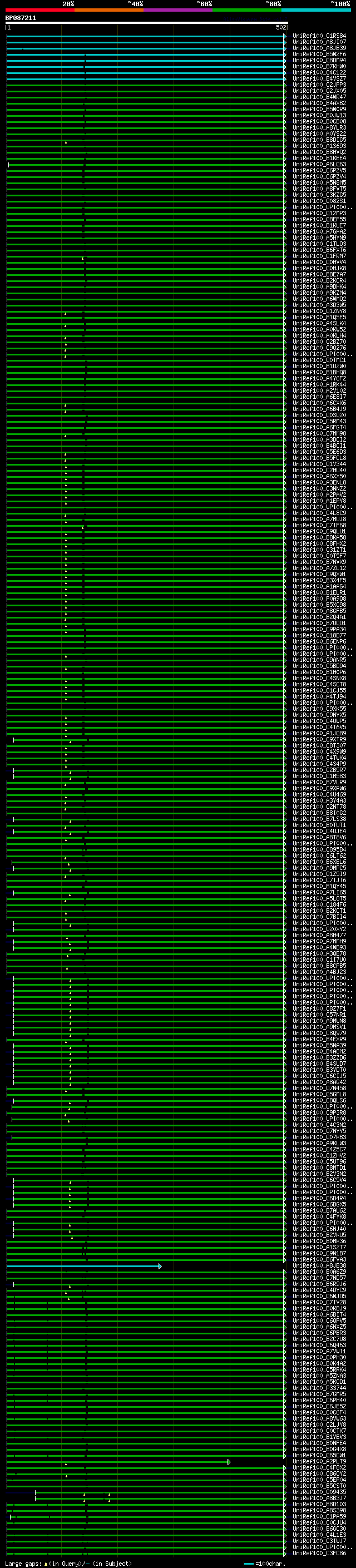Select the label UniRef100_P33744

coord(319,1388)
